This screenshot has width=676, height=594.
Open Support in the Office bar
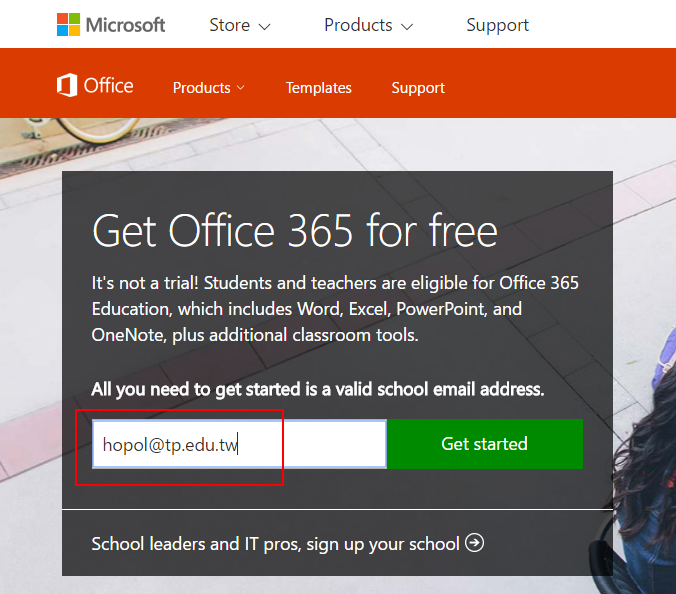[x=418, y=88]
